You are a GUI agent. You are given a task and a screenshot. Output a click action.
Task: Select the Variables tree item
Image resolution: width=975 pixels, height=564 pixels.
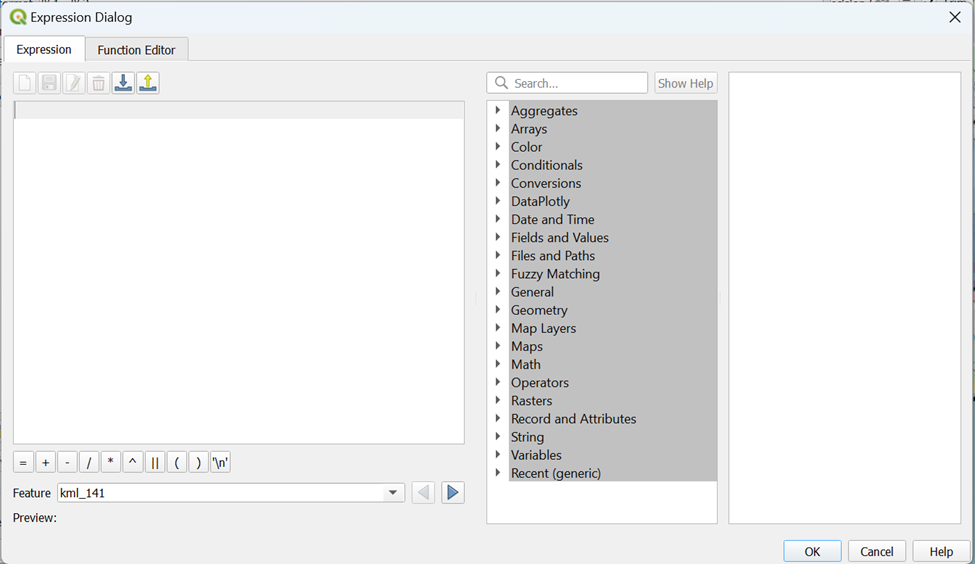coord(536,455)
